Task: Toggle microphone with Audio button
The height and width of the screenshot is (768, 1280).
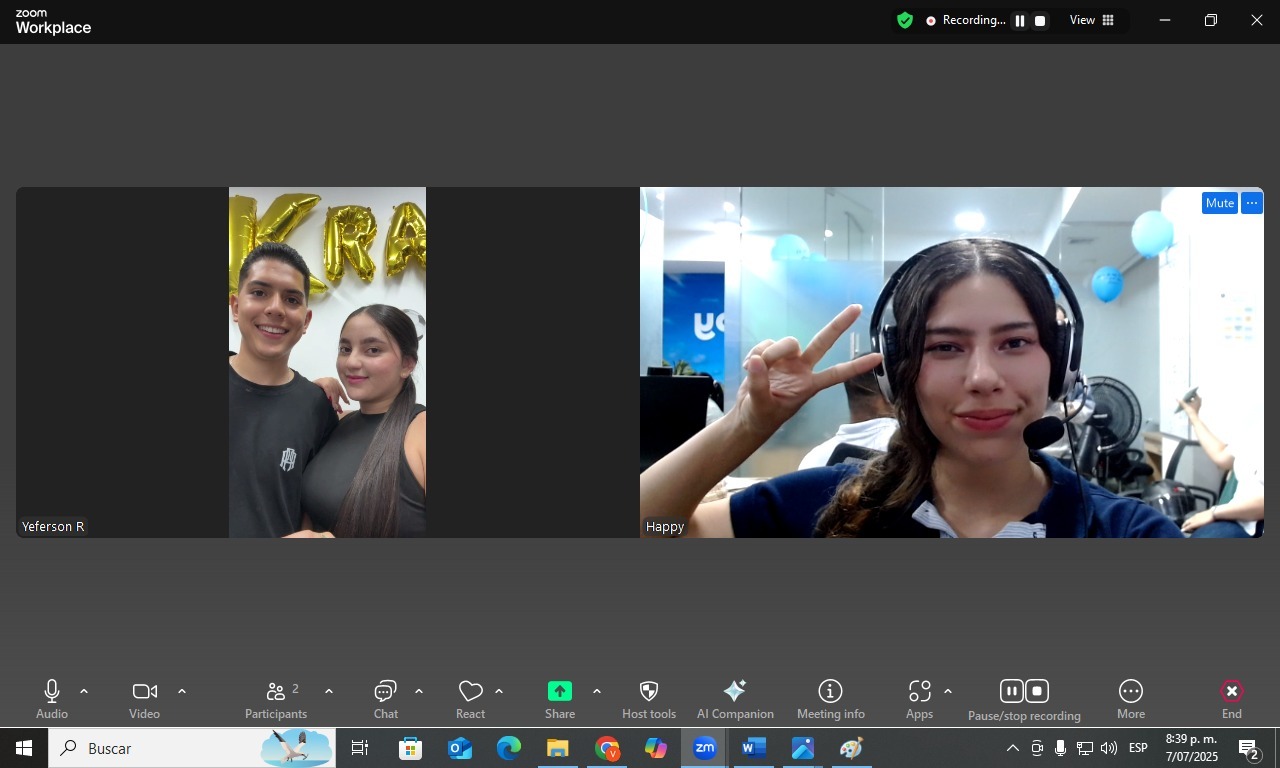Action: coord(52,692)
